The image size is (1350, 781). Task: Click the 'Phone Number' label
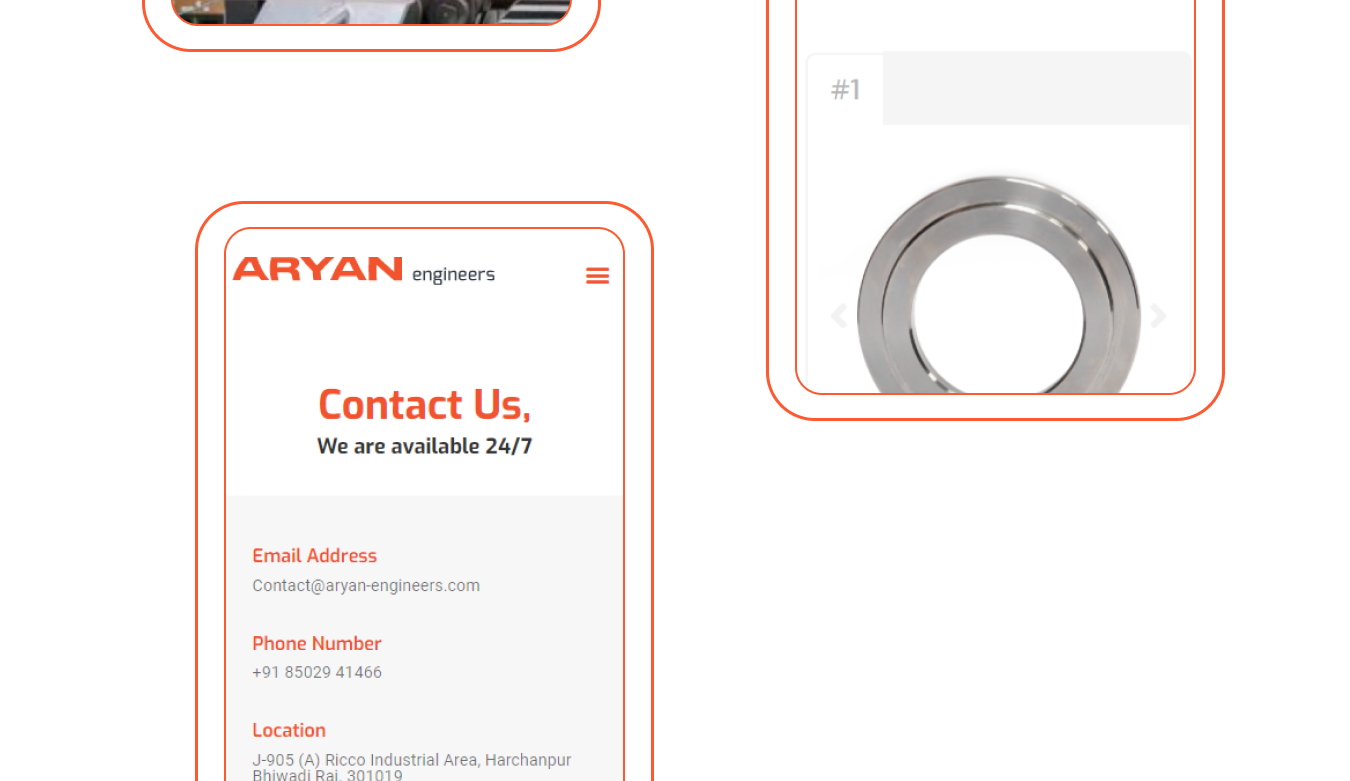click(317, 643)
